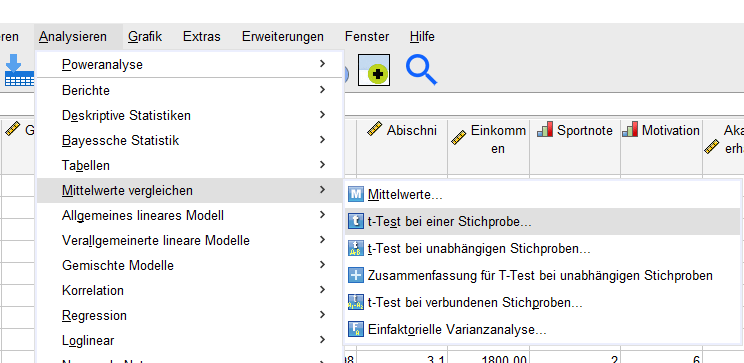Expand the Bayessche Statistik submenu arrow
The height and width of the screenshot is (363, 744).
click(x=323, y=140)
